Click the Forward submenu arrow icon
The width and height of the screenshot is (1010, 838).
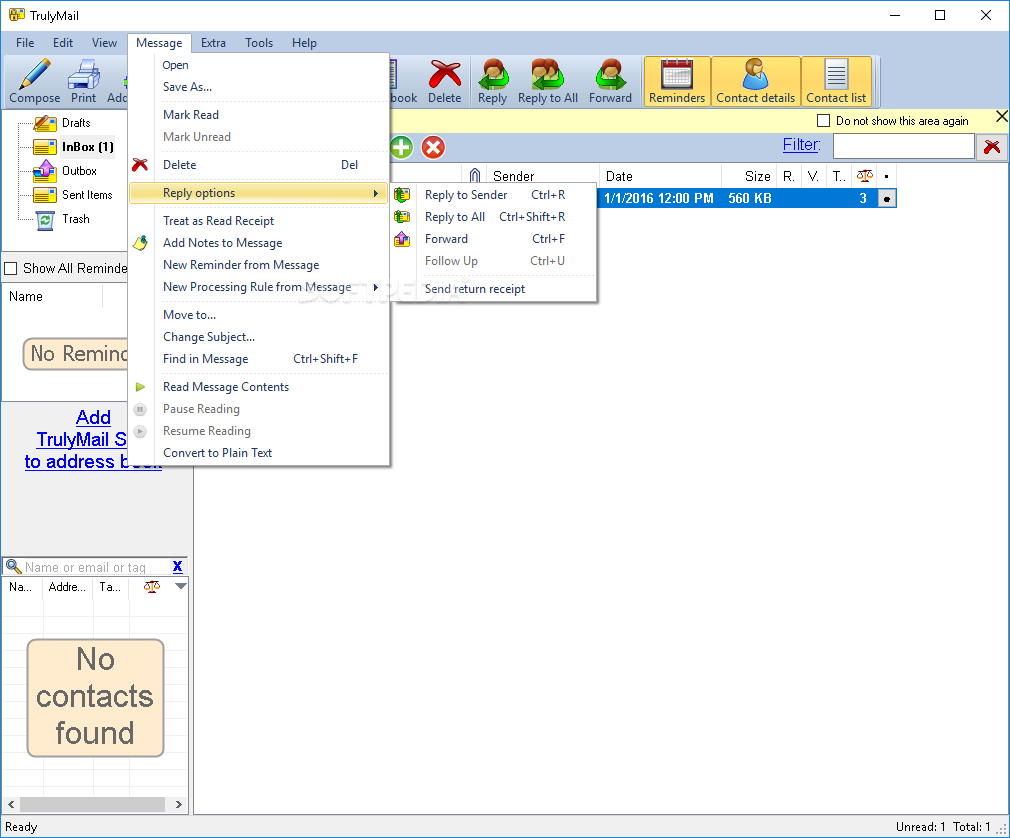(402, 239)
